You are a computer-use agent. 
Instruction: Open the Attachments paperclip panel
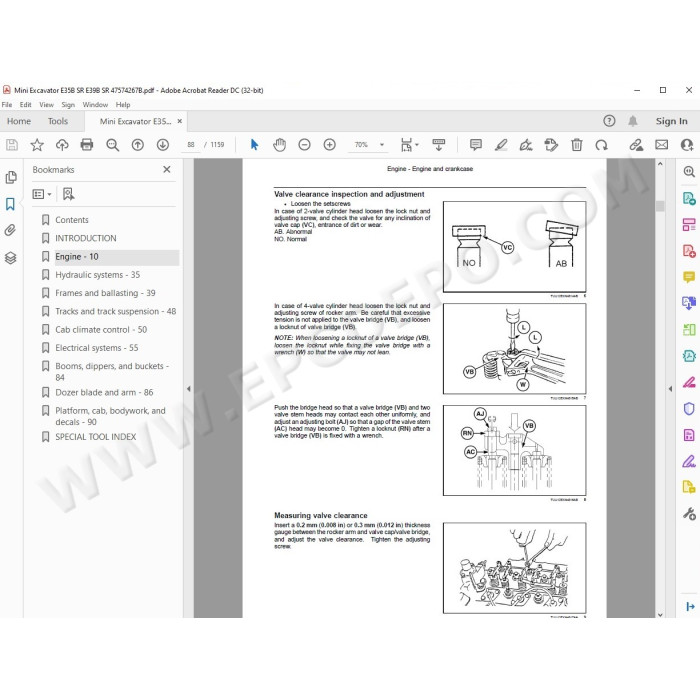tap(10, 230)
